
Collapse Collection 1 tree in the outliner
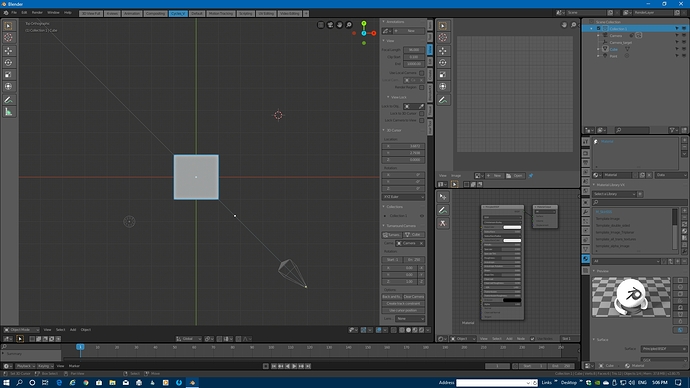591,29
